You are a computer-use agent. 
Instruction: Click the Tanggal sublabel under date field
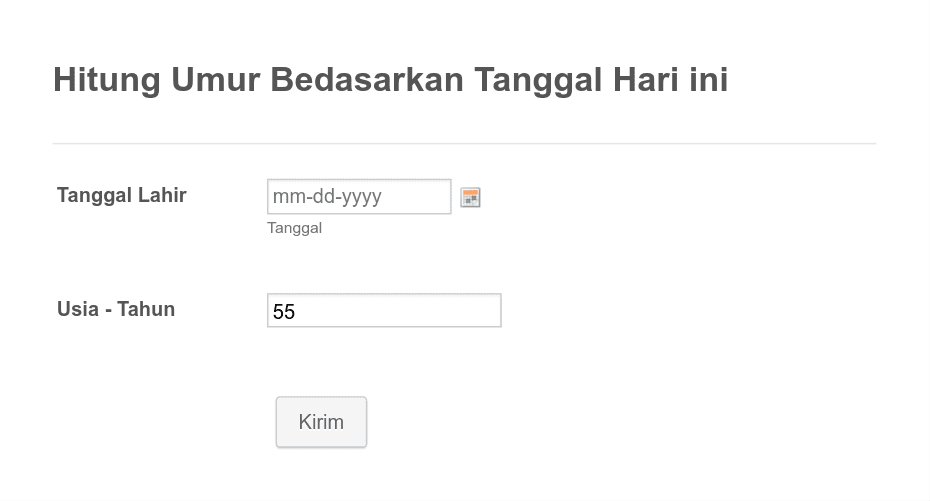click(294, 228)
